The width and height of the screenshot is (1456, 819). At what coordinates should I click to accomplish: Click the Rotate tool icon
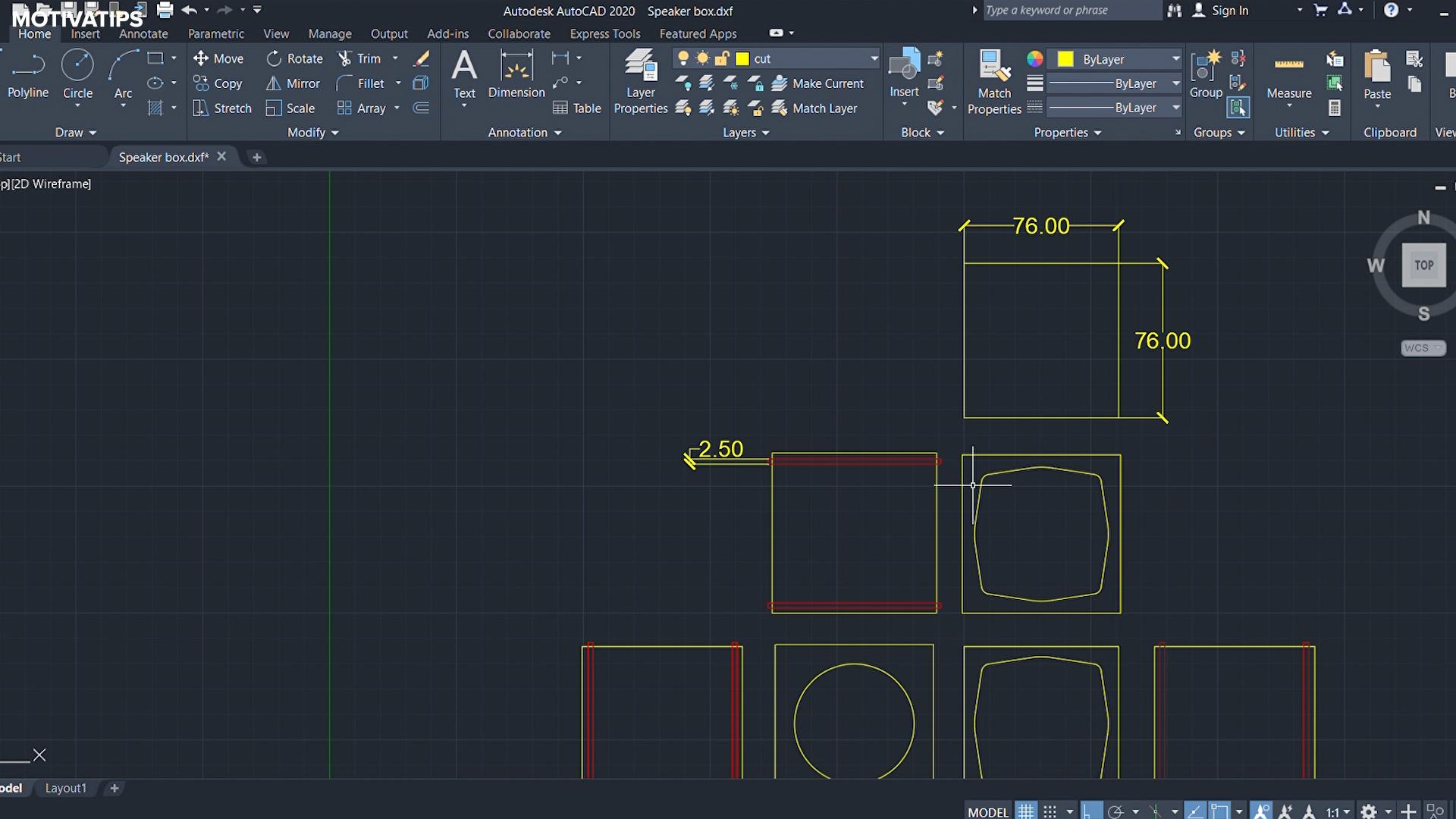[x=274, y=58]
